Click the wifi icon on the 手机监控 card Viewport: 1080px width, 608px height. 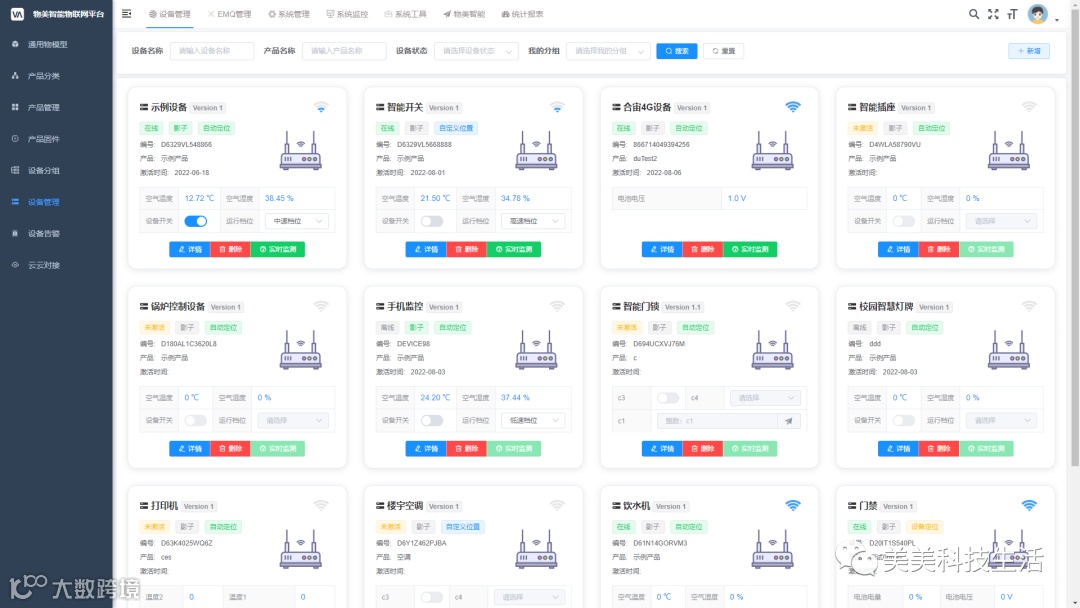click(x=557, y=306)
